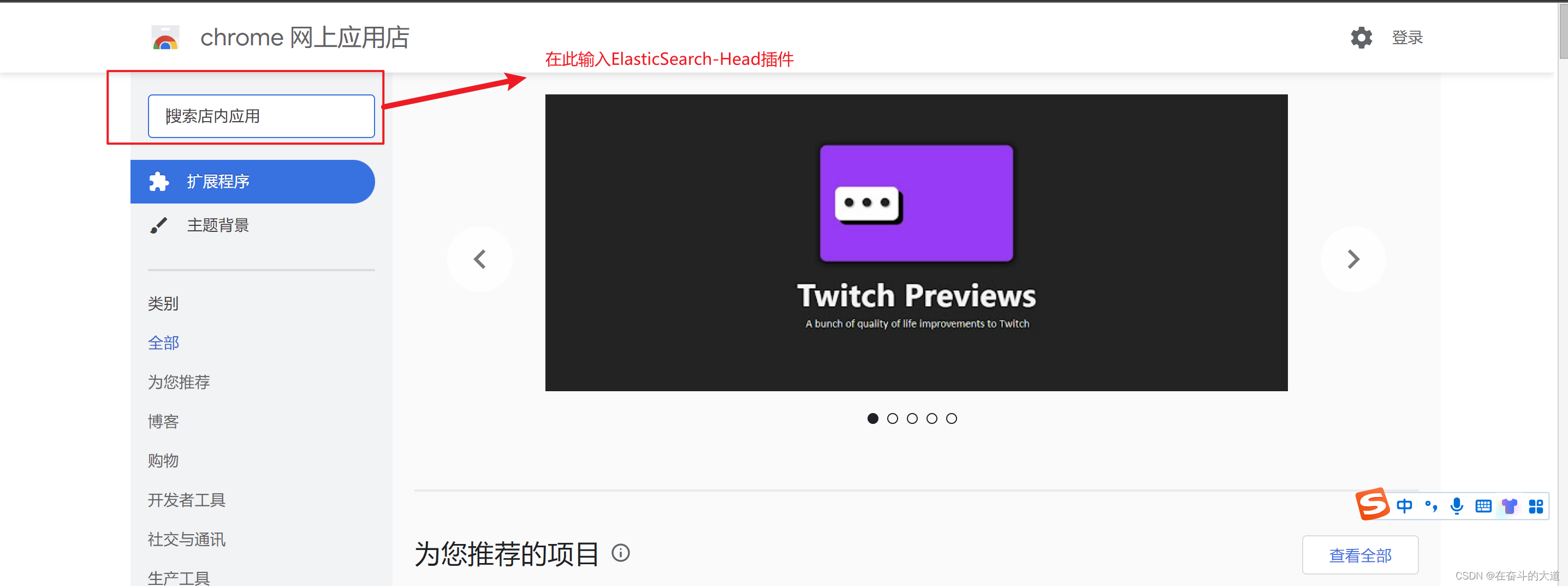Viewport: 1568px width, 586px height.
Task: Click the puzzle-piece extensions icon
Action: (158, 181)
